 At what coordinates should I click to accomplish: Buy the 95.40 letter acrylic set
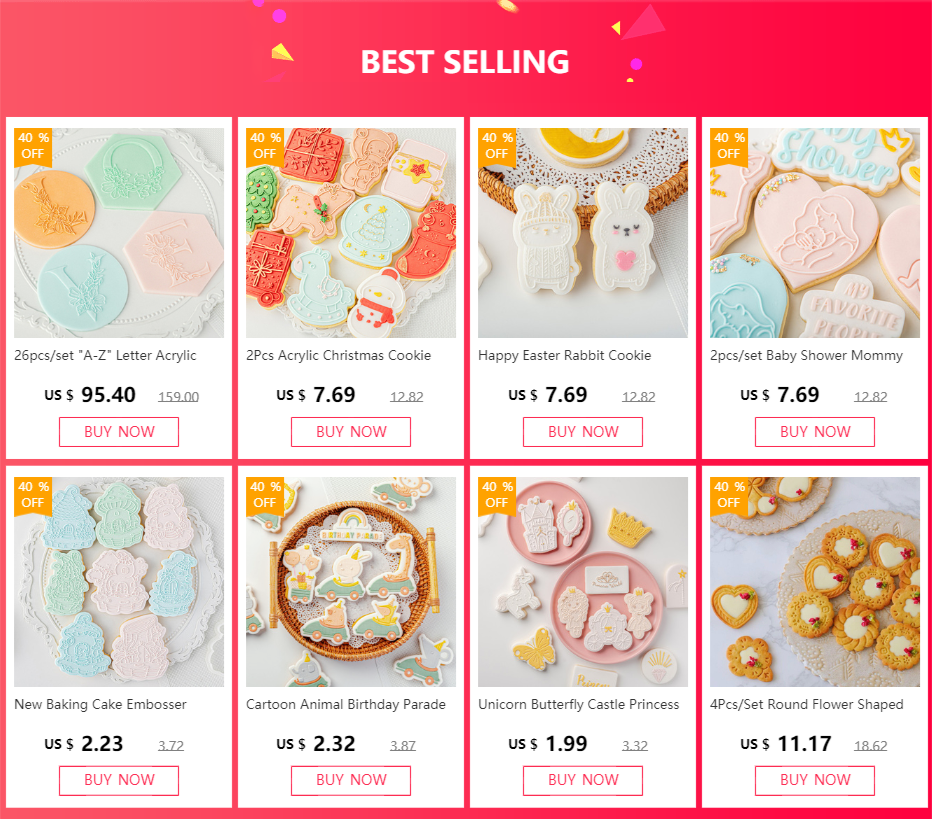[x=119, y=431]
